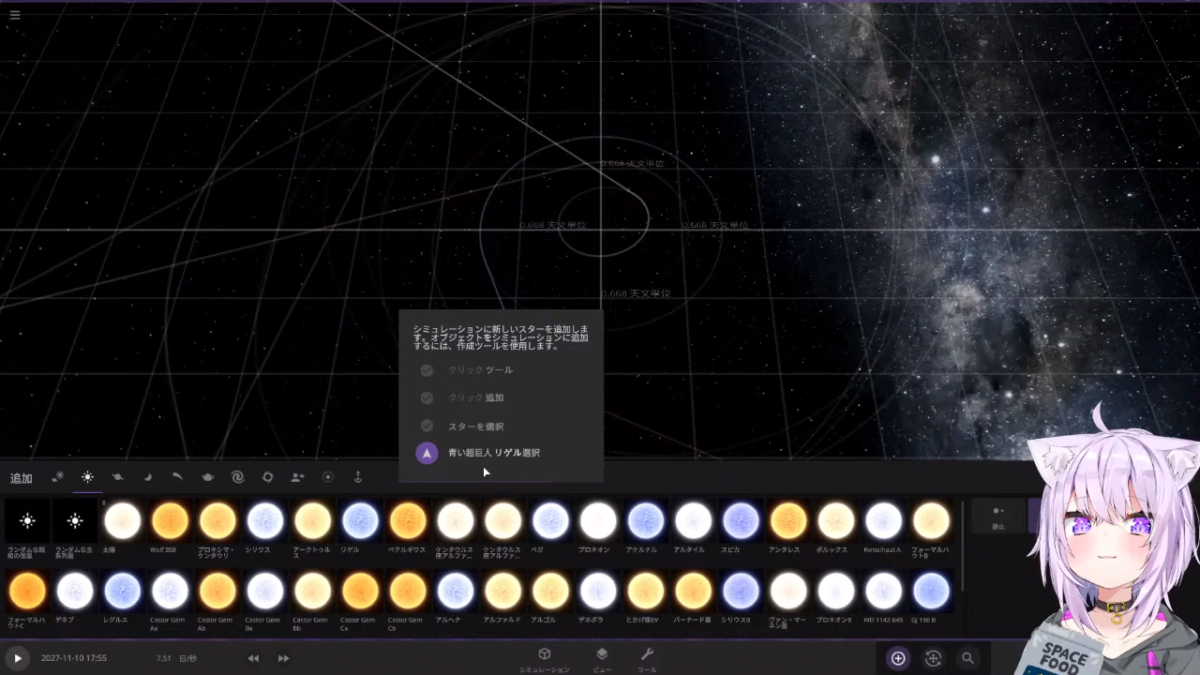Pick the ベテルギウス star thumbnail
Screen dimensions: 1200x675
point(408,521)
